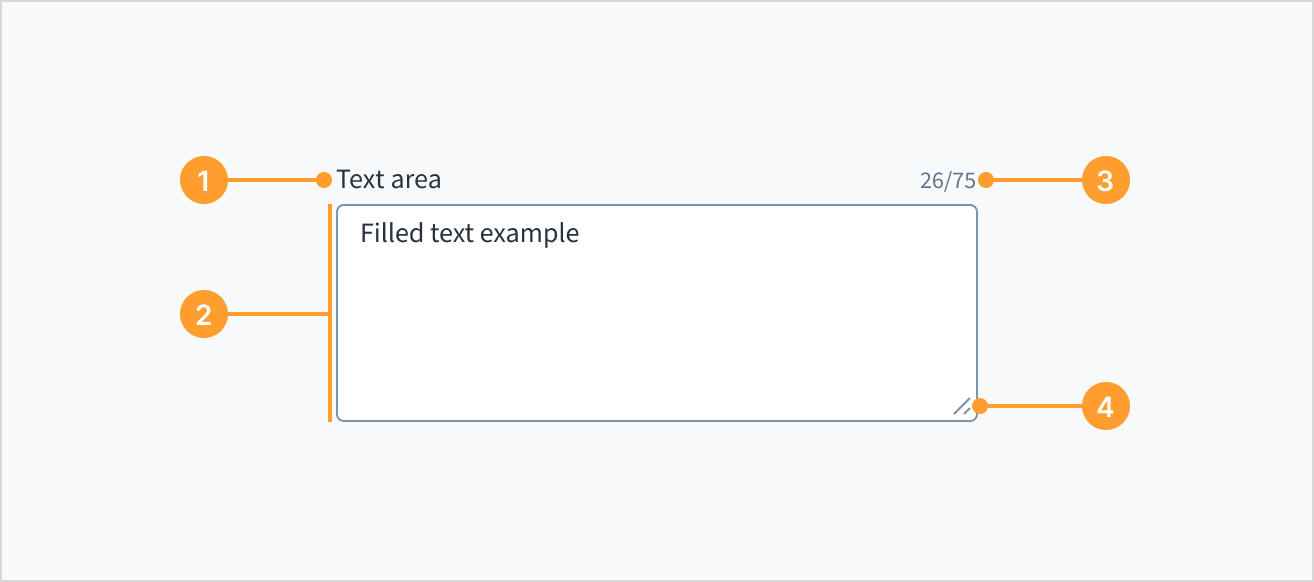
Task: Select the Text area label
Action: [390, 179]
